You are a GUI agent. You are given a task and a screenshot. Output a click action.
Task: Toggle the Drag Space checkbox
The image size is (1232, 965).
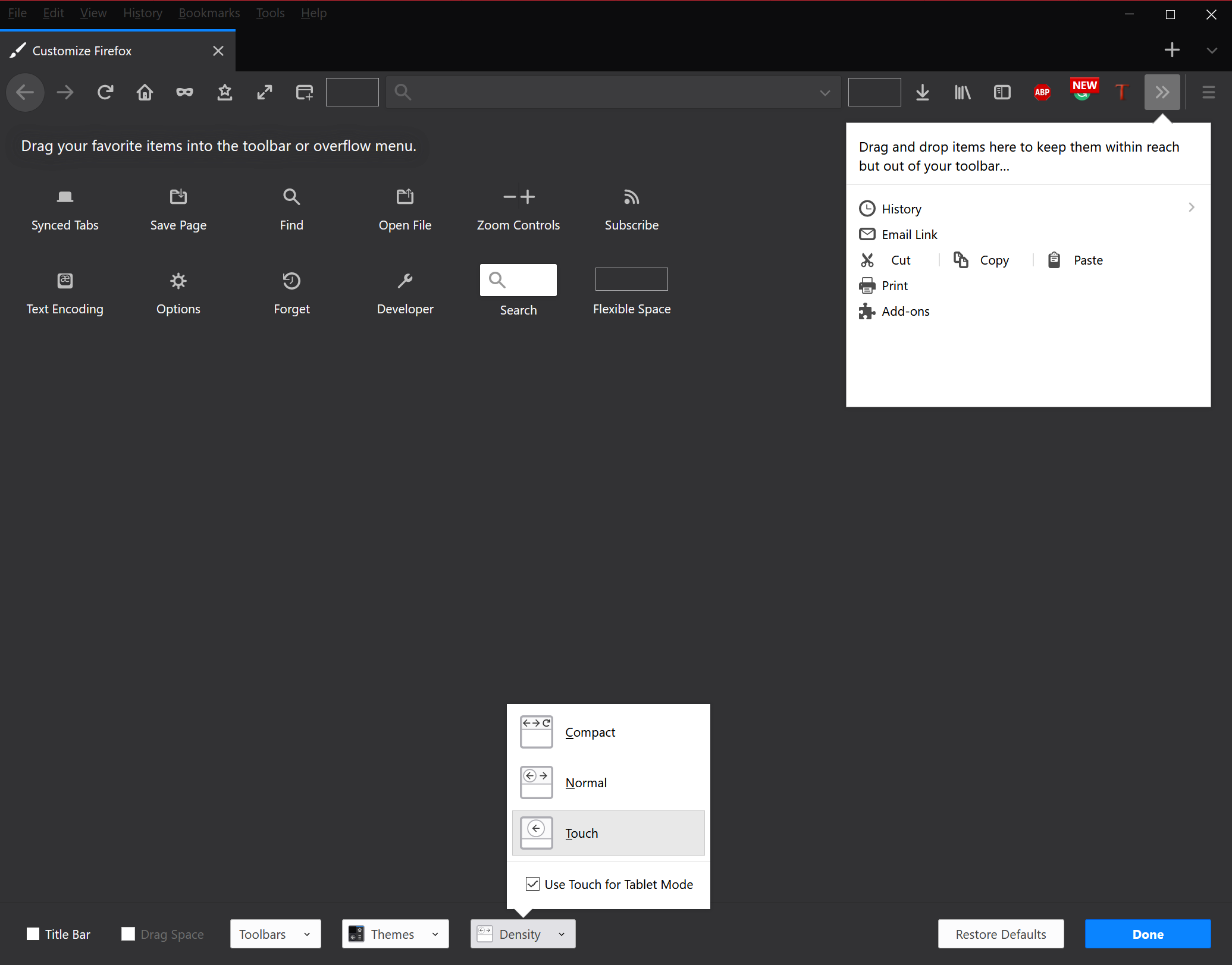128,934
